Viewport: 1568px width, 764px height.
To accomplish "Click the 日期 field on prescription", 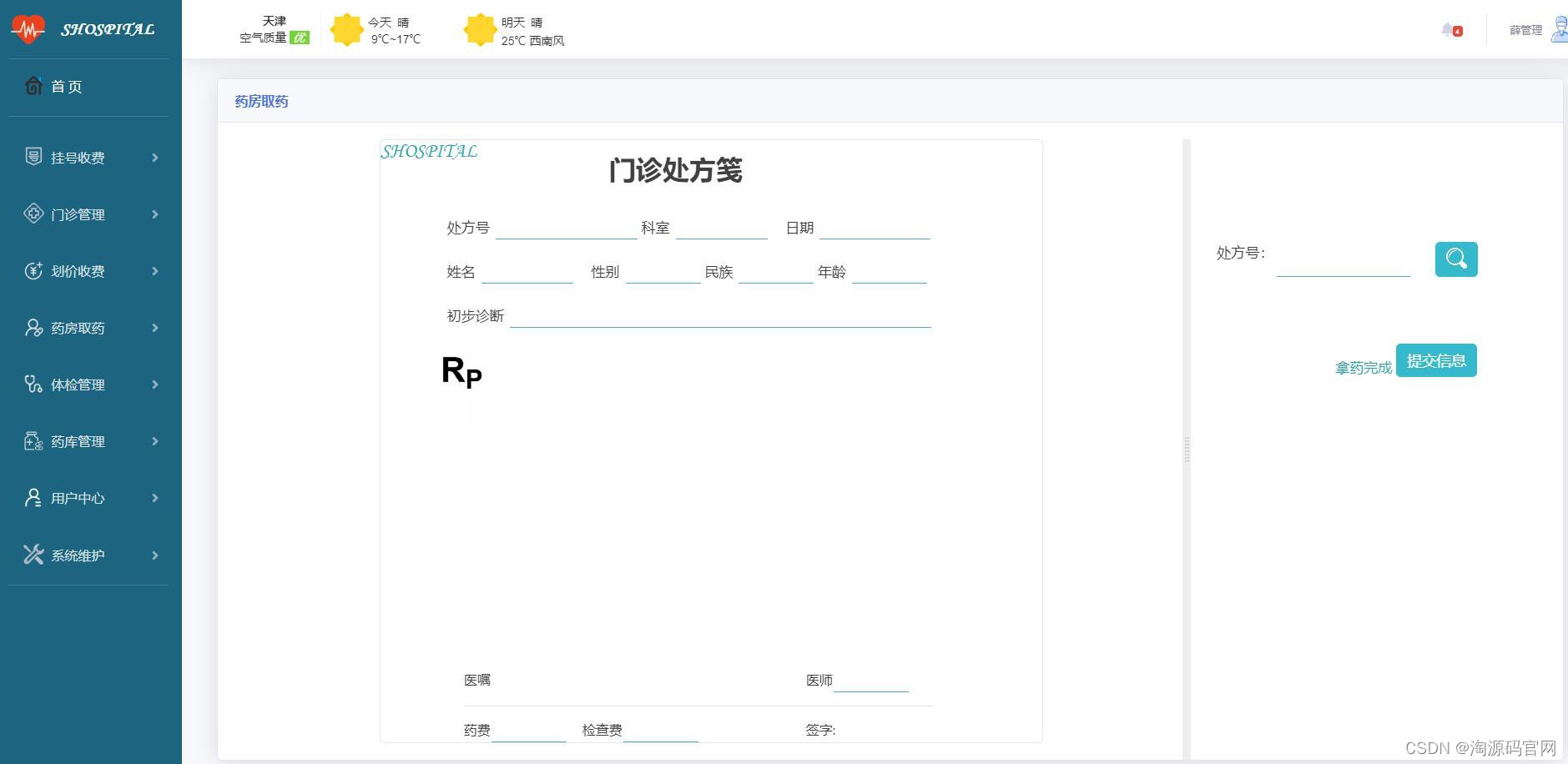I will tap(875, 228).
